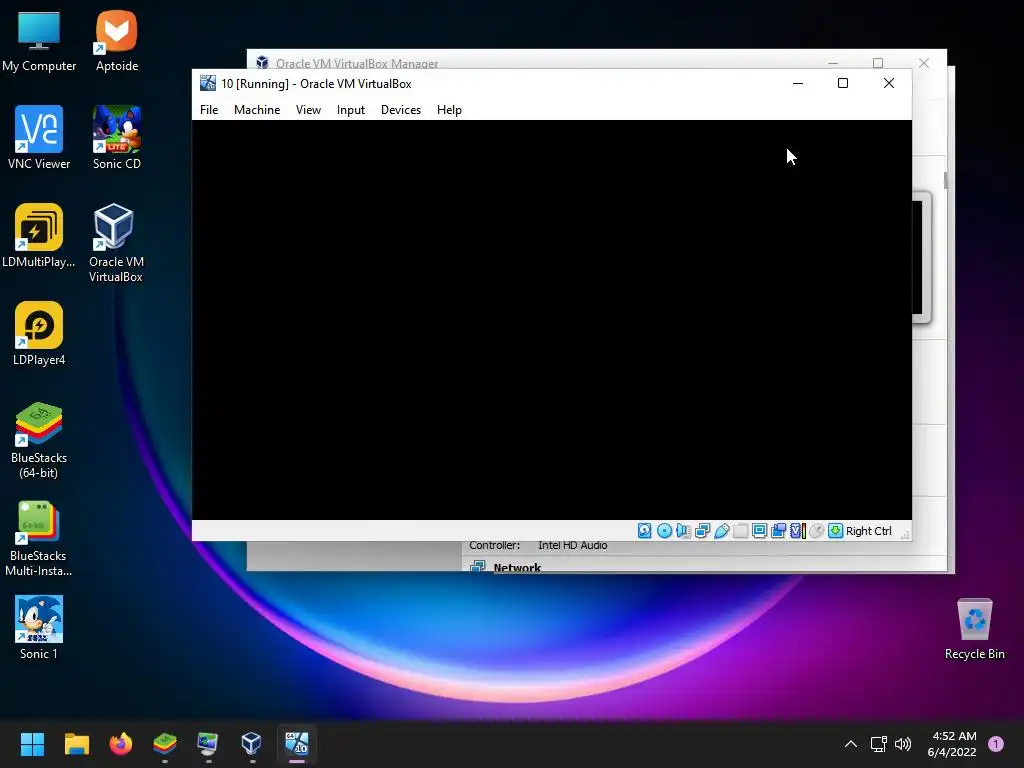Viewport: 1024px width, 768px height.
Task: Launch Firefox from the taskbar
Action: pyautogui.click(x=120, y=744)
